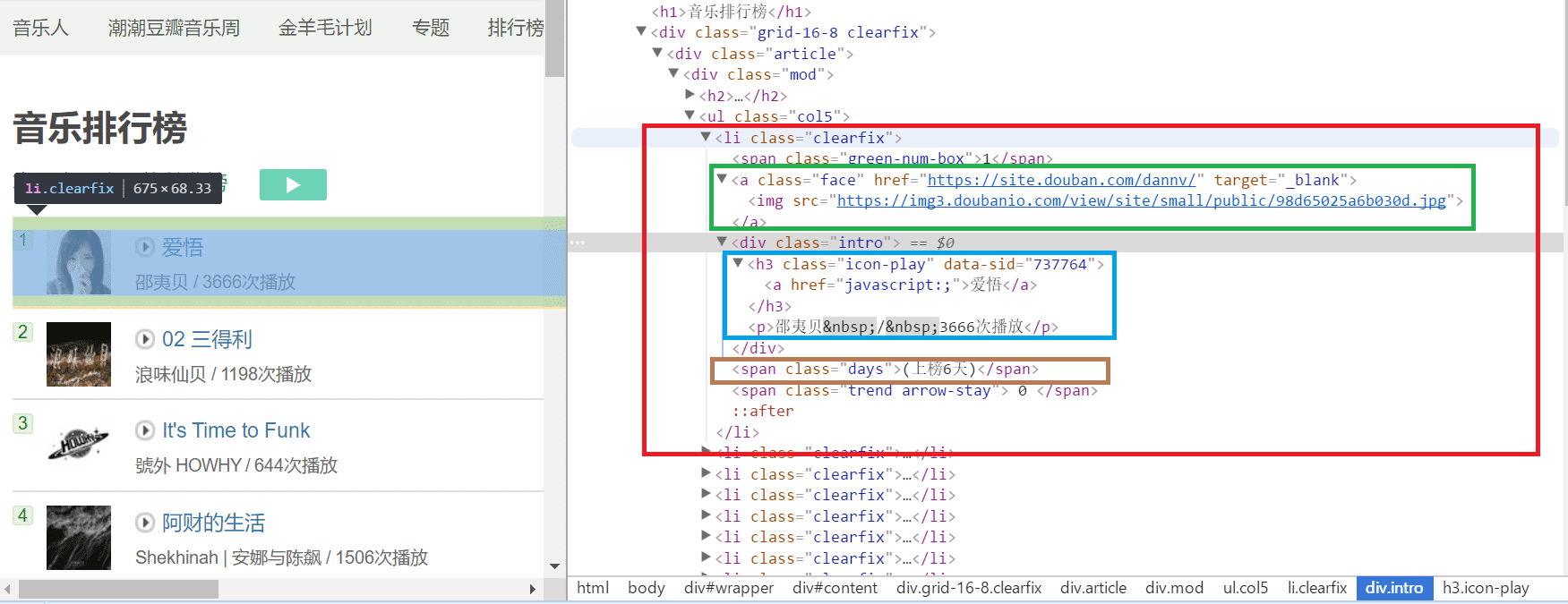Screen dimensions: 1568x604
Task: Open the song link It's Time to Funk
Action: click(x=236, y=430)
